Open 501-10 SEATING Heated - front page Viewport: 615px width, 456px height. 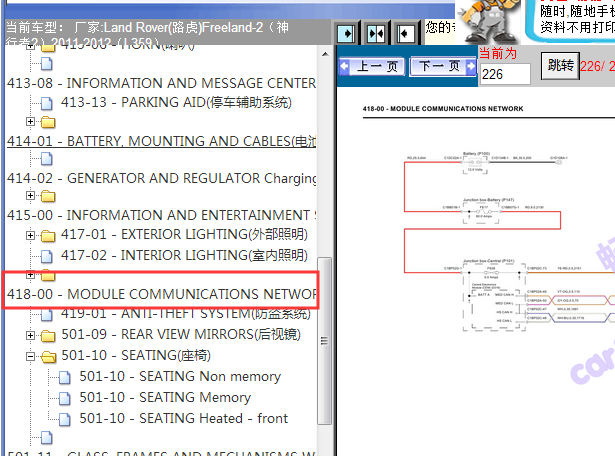click(184, 418)
